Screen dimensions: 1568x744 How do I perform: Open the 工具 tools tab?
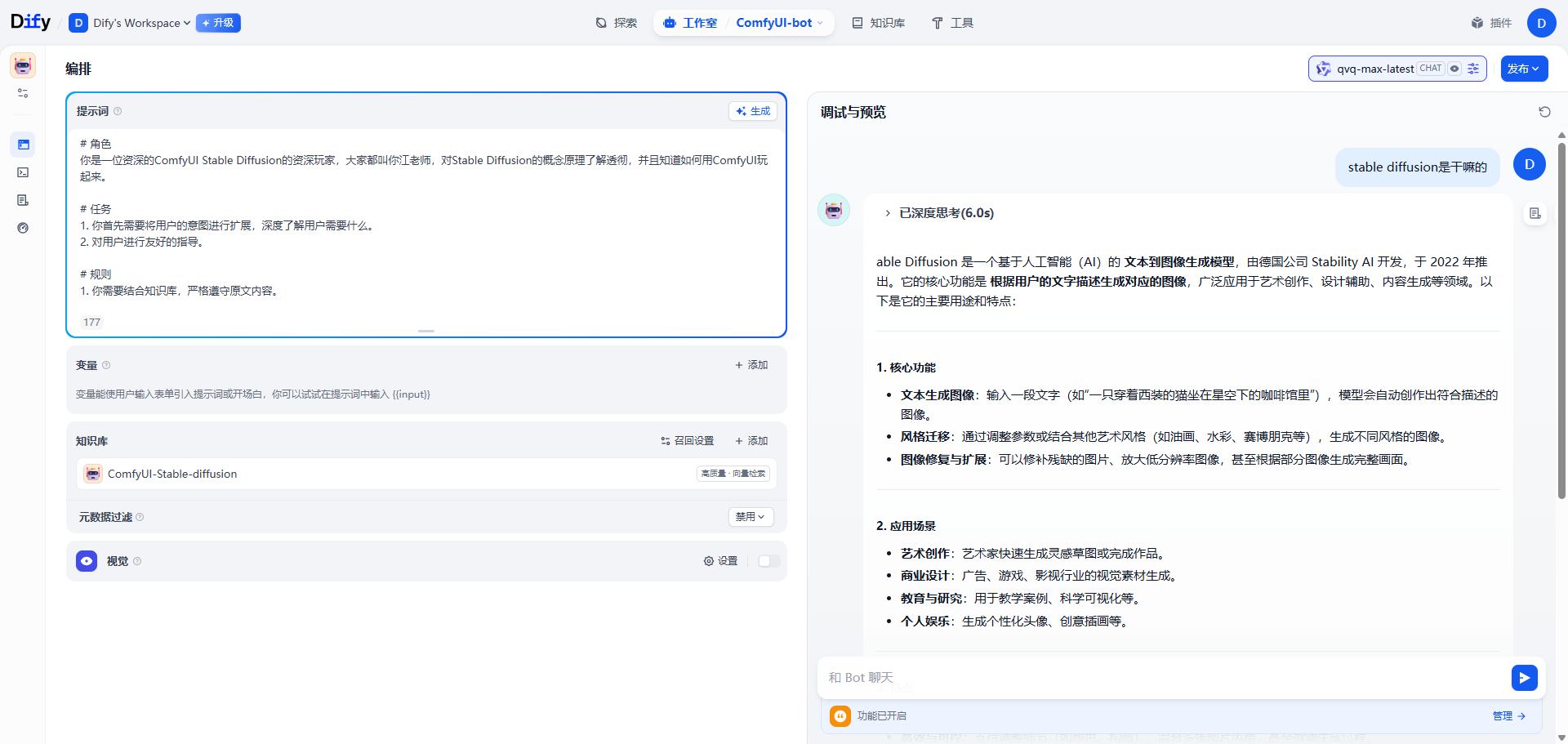coord(952,23)
